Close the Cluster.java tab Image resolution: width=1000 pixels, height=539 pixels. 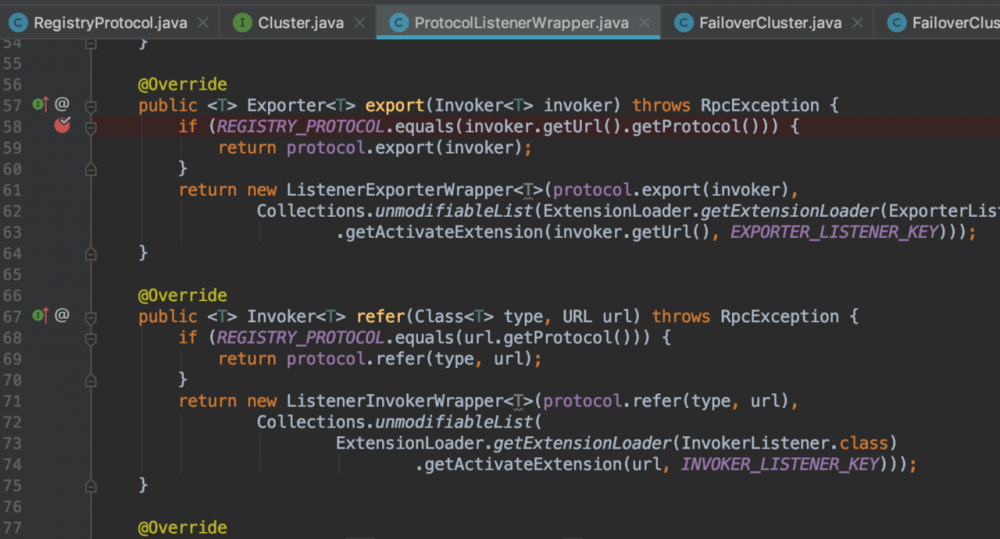point(360,23)
